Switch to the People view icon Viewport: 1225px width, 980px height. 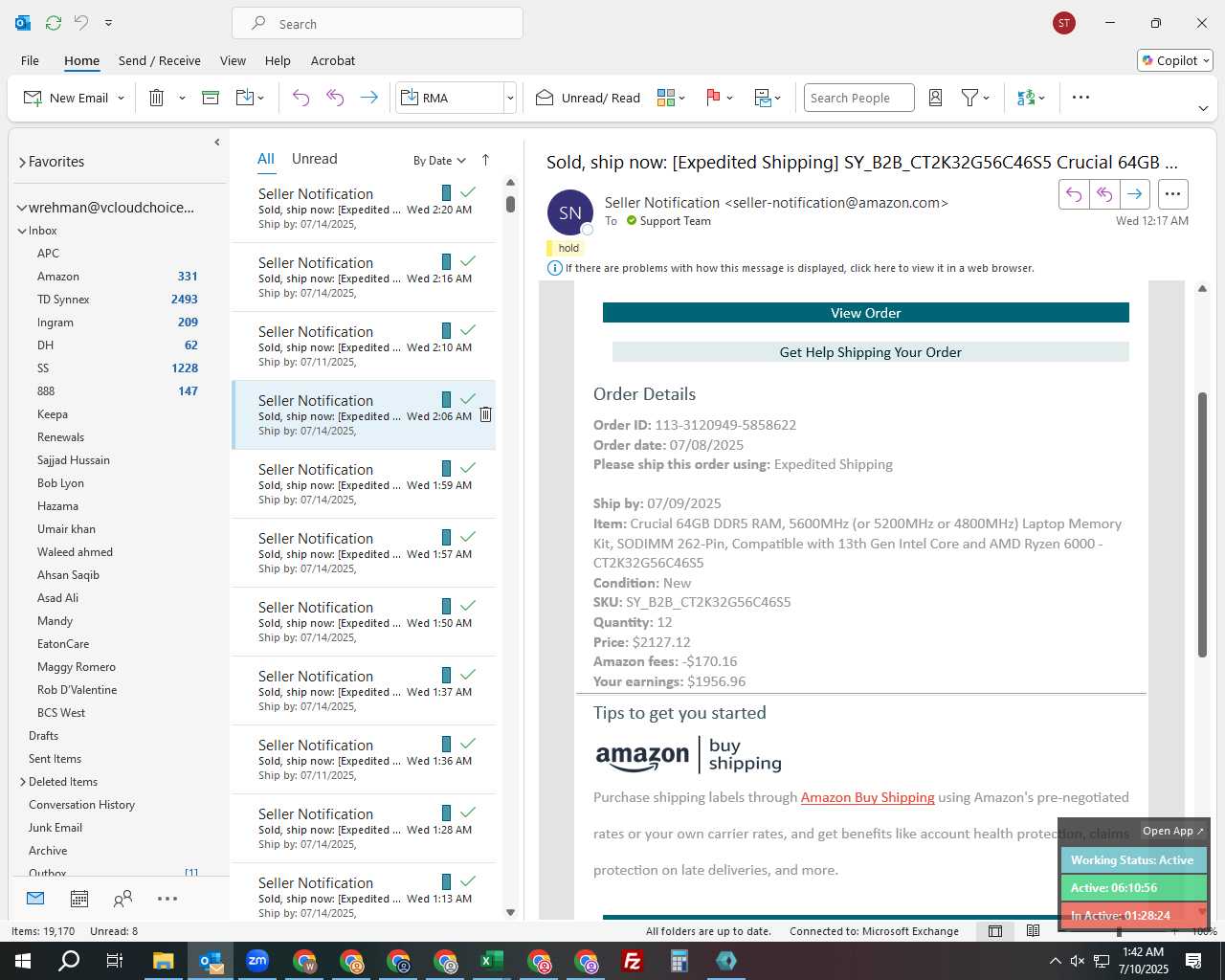(x=122, y=899)
